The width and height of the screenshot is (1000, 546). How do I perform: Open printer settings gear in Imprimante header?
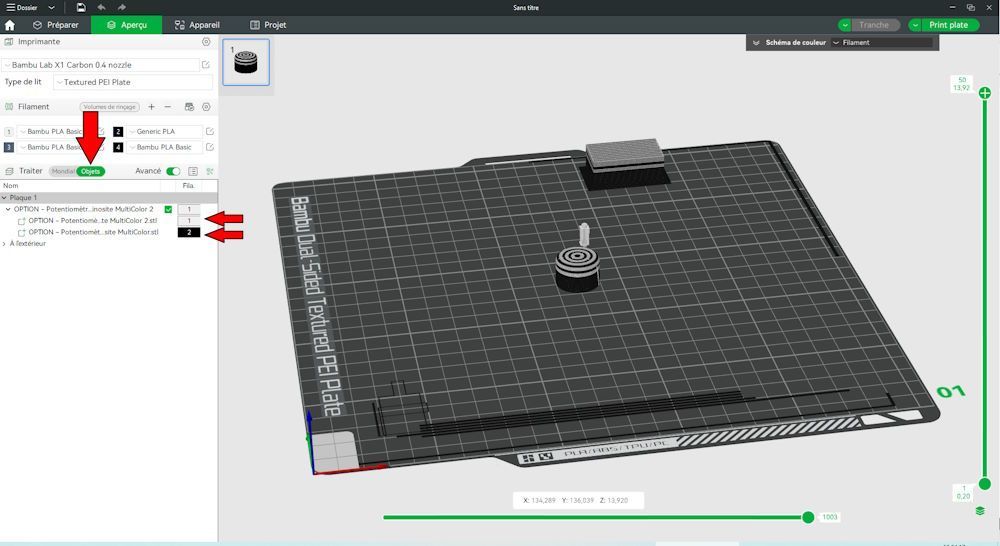(x=206, y=41)
